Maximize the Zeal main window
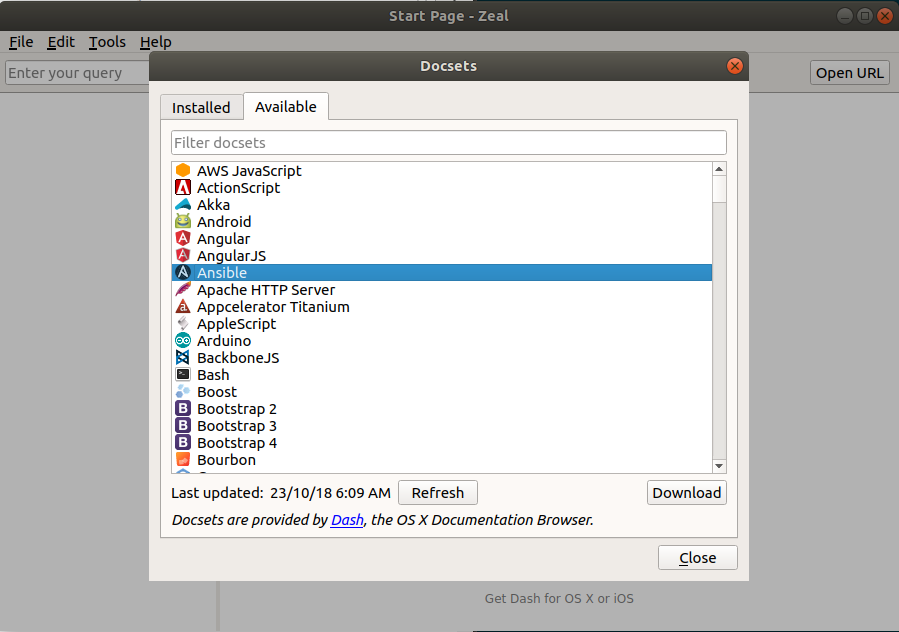The width and height of the screenshot is (899, 632). tap(865, 15)
